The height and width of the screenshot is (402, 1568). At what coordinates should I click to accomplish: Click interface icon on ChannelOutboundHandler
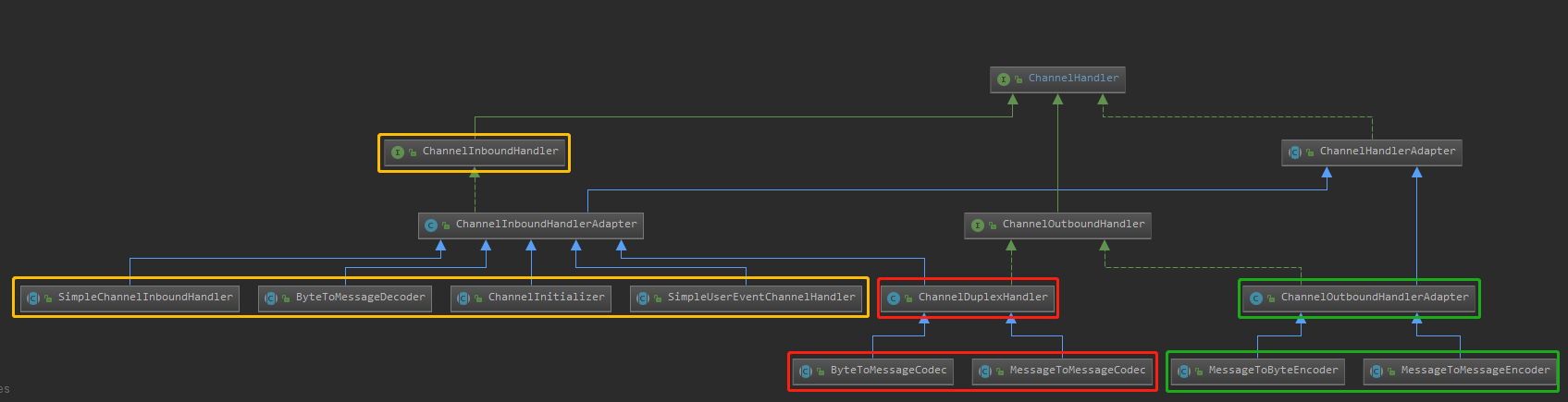(977, 225)
